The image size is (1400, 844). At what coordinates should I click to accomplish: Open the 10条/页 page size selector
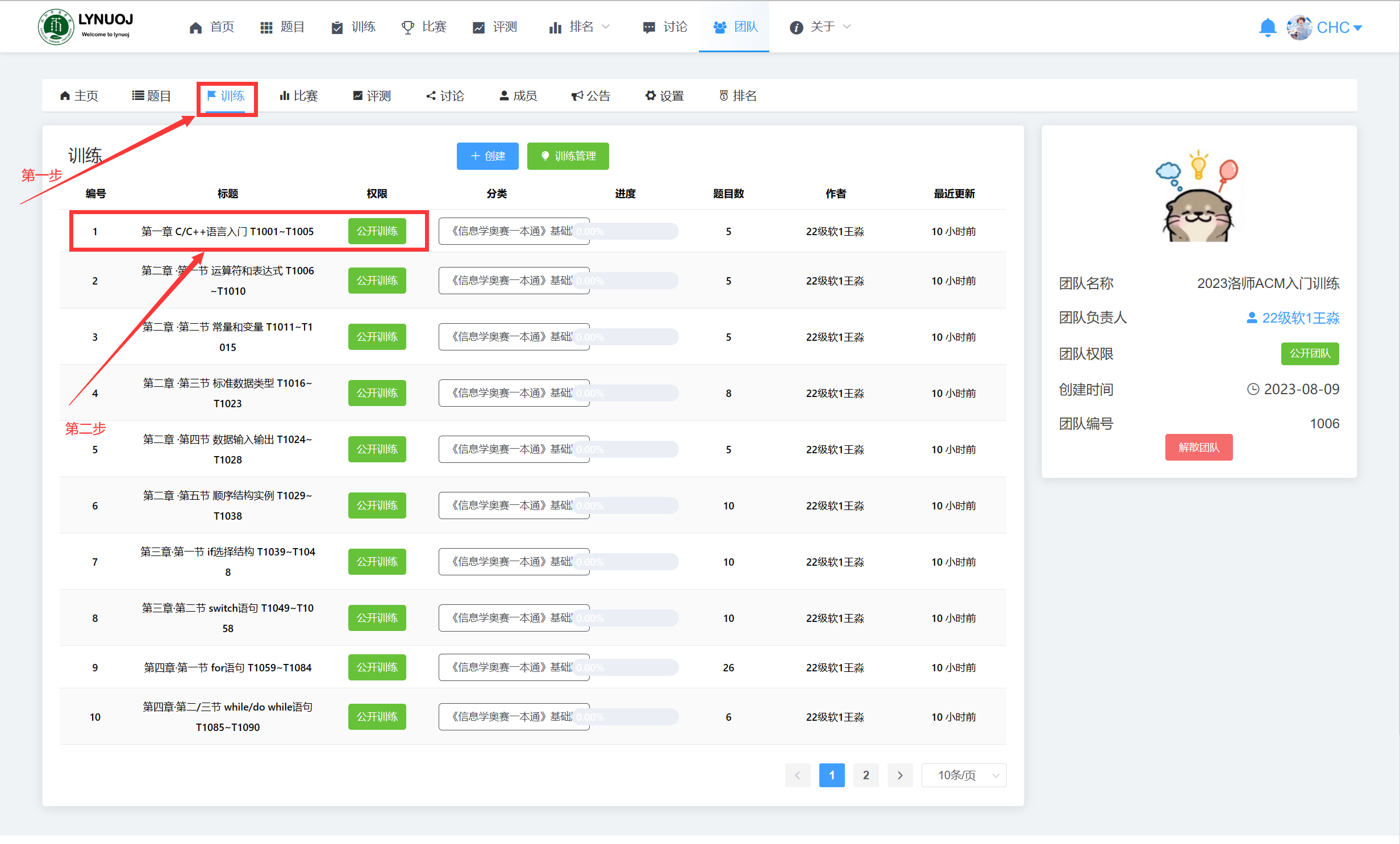pyautogui.click(x=964, y=775)
